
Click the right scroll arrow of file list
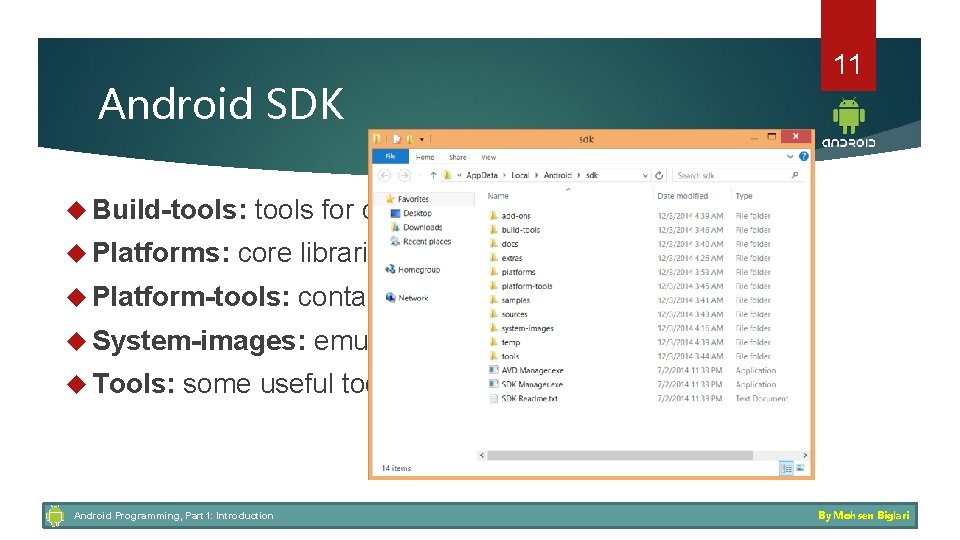click(804, 456)
